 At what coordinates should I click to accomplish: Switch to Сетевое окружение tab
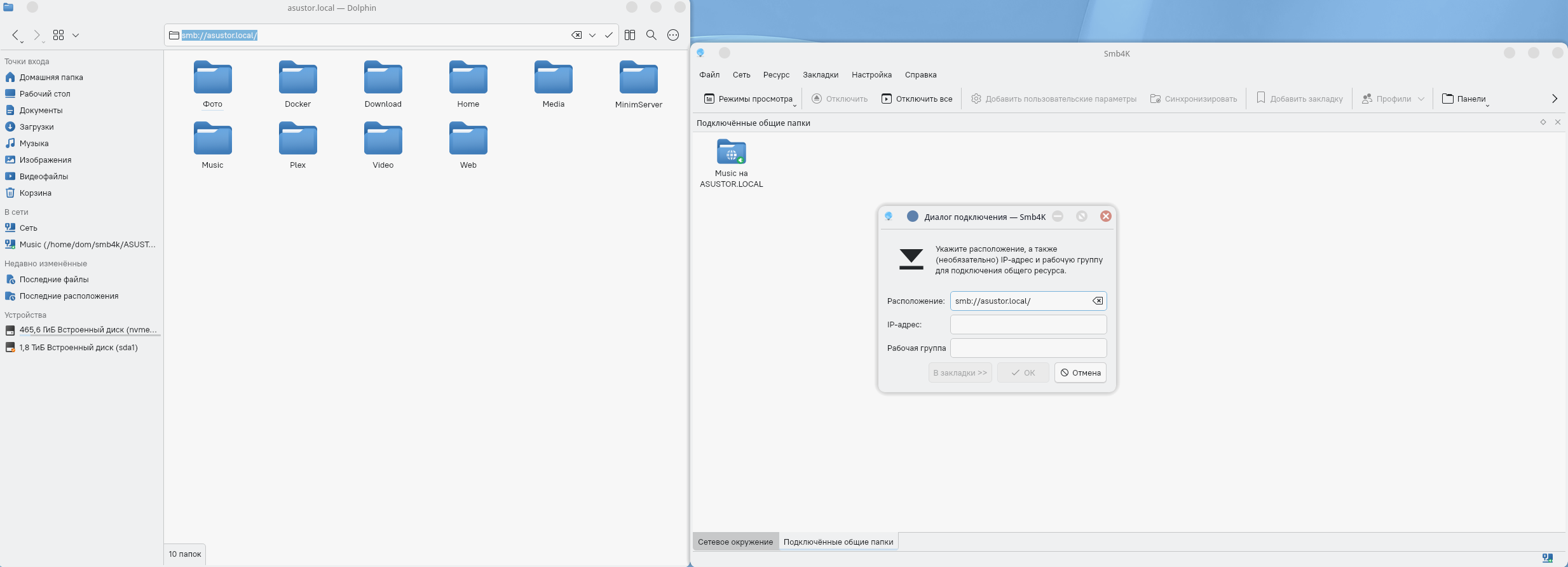click(735, 542)
